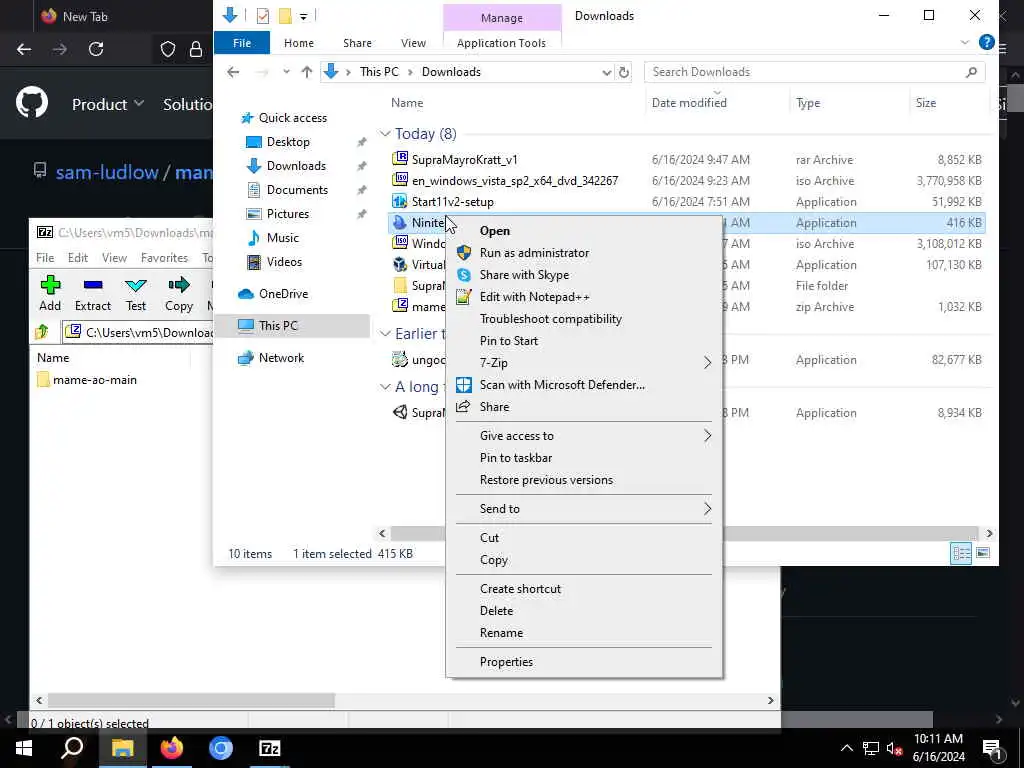This screenshot has height=768, width=1024.
Task: Scan with Microsoft Defender entry
Action: point(562,385)
